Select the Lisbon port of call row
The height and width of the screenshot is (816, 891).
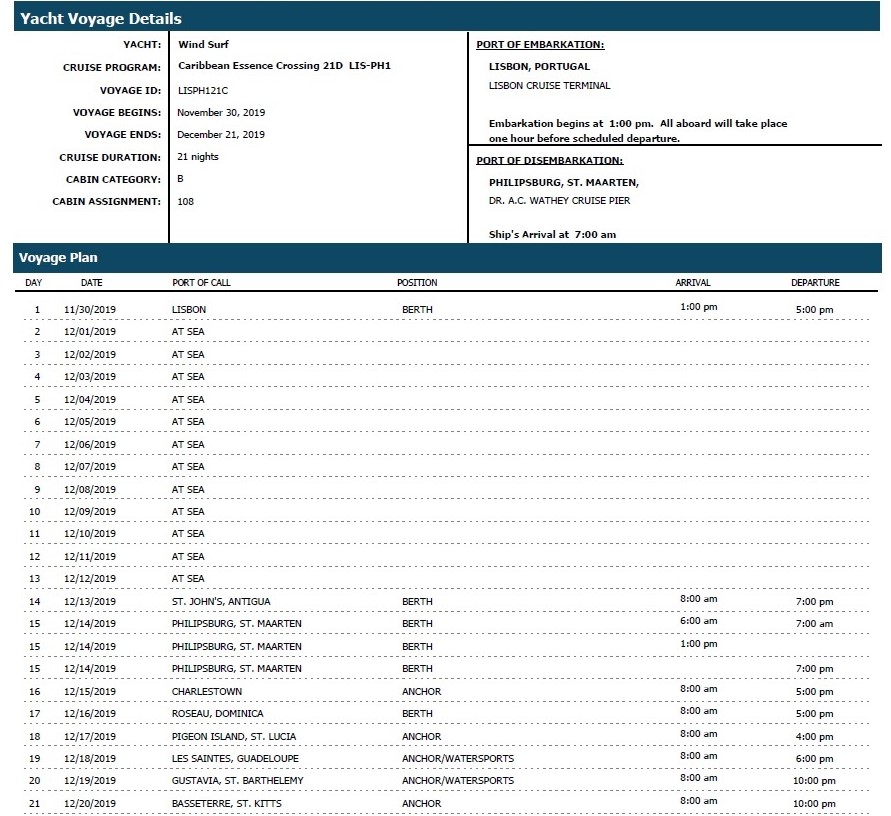tap(189, 310)
